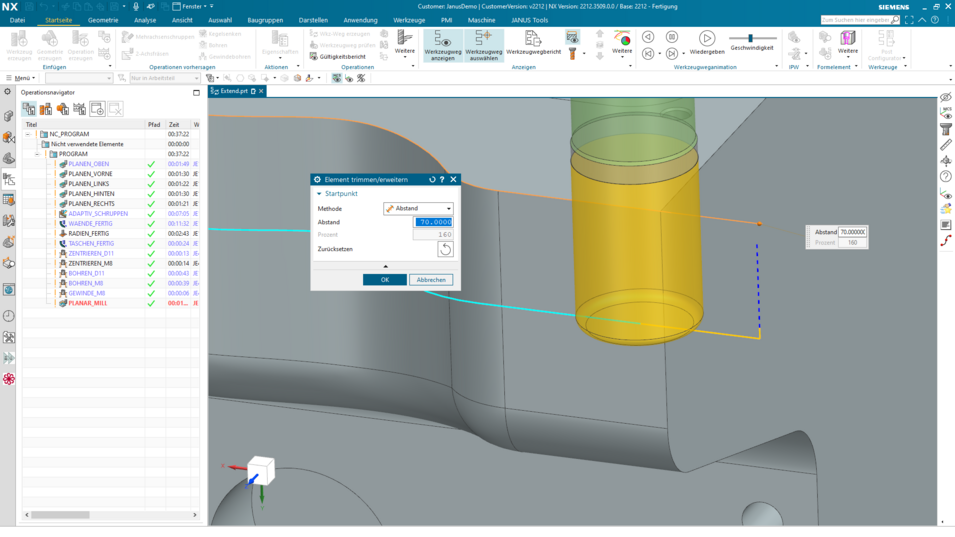Click the dialog collapse arrow above OK

pyautogui.click(x=385, y=266)
